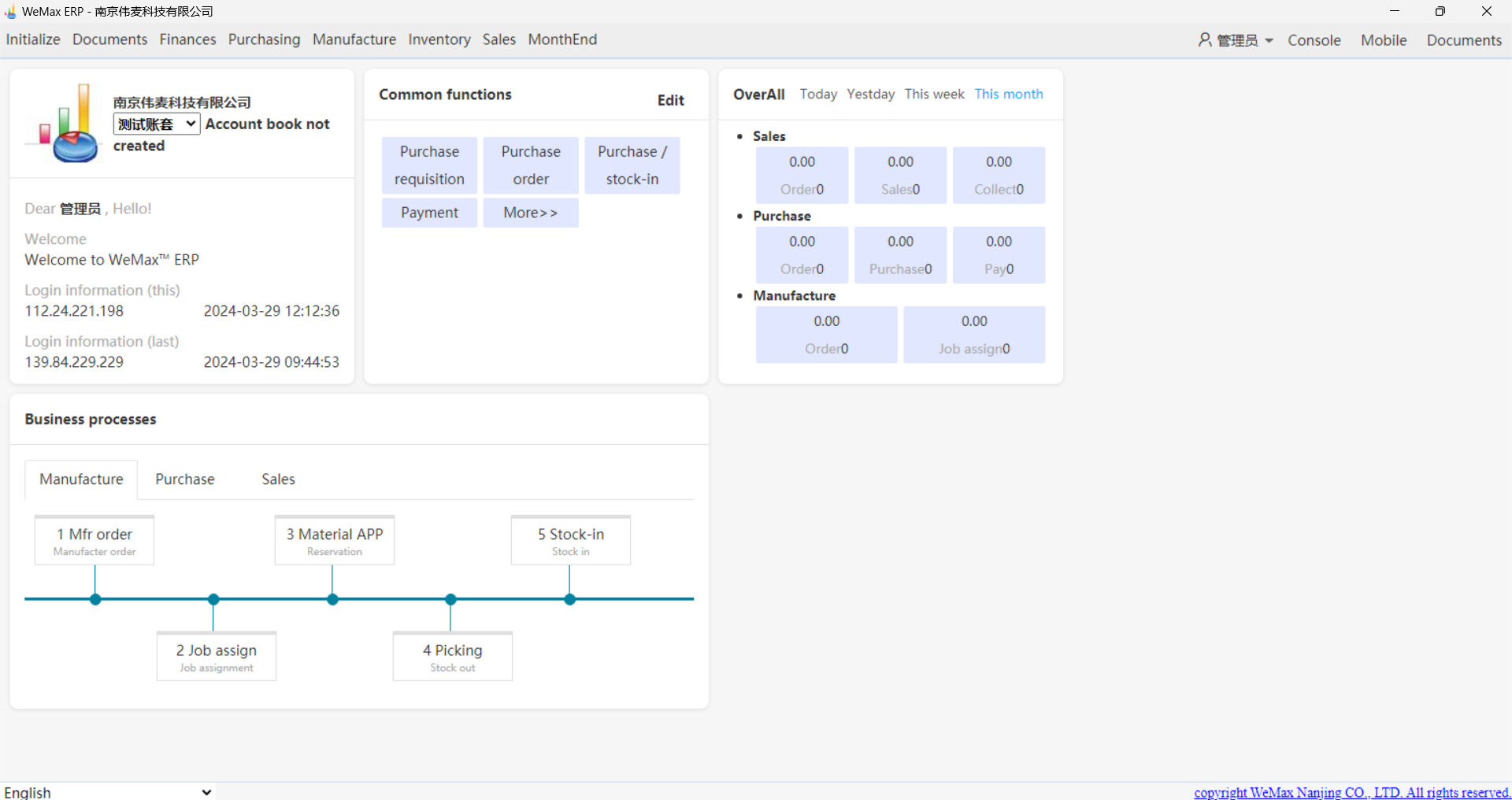Open the copyright WeMax Nanjing link
1512x800 pixels.
(x=1351, y=792)
